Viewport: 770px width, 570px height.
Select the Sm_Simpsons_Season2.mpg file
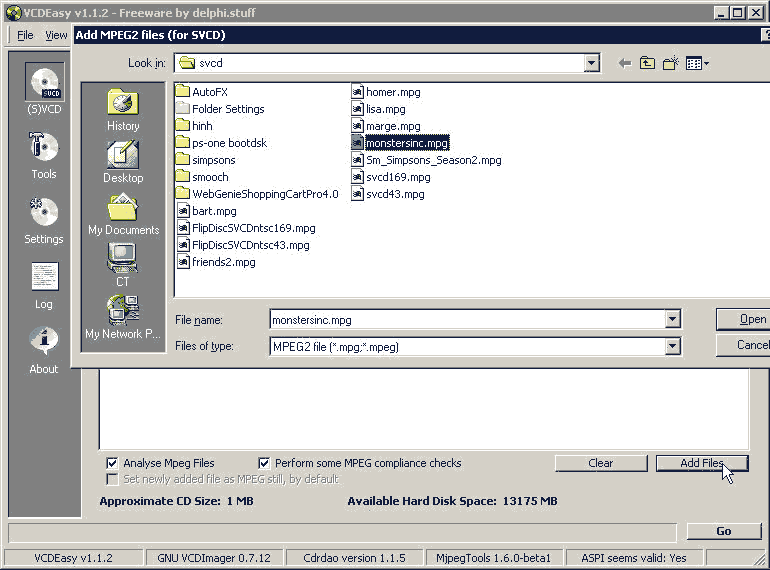tap(433, 160)
